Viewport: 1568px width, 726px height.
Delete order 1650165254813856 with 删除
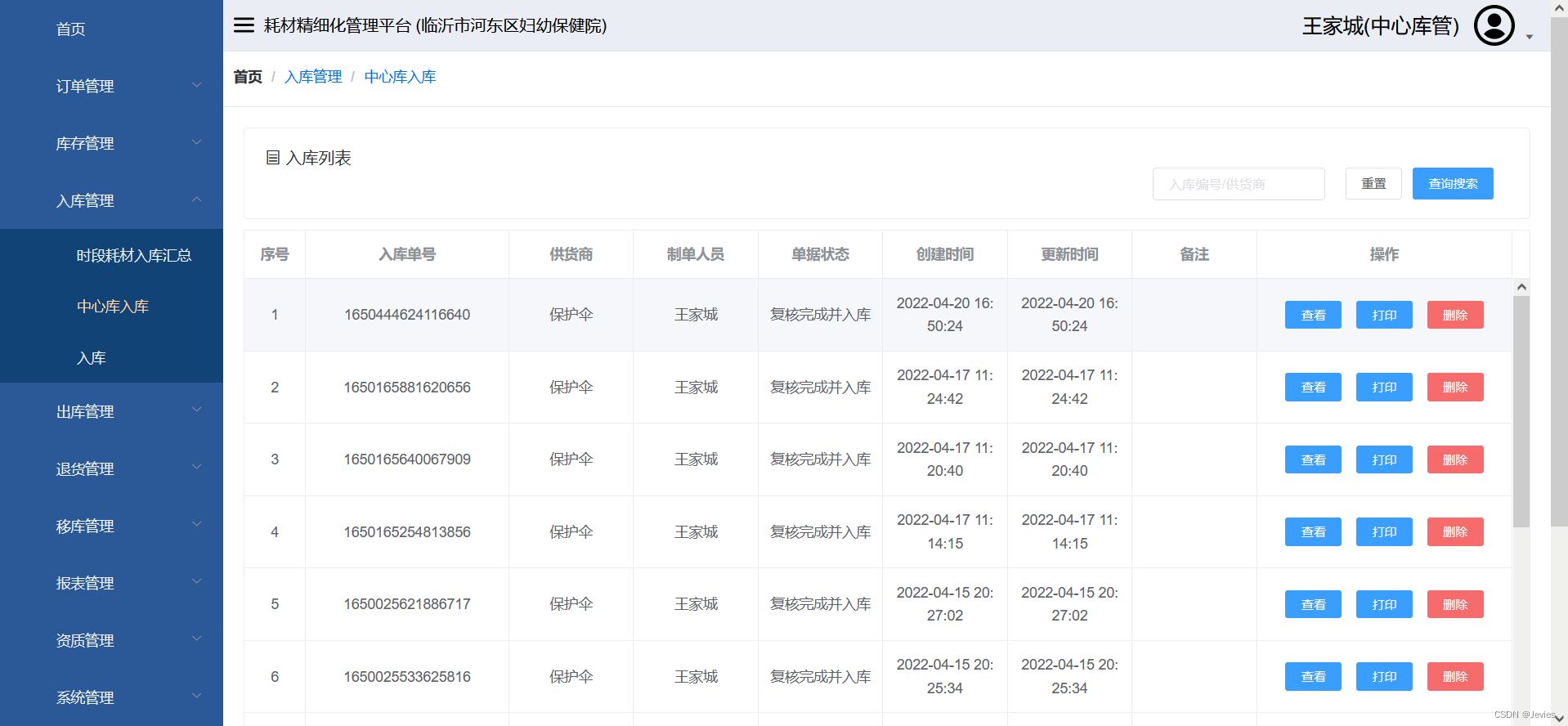click(x=1455, y=531)
